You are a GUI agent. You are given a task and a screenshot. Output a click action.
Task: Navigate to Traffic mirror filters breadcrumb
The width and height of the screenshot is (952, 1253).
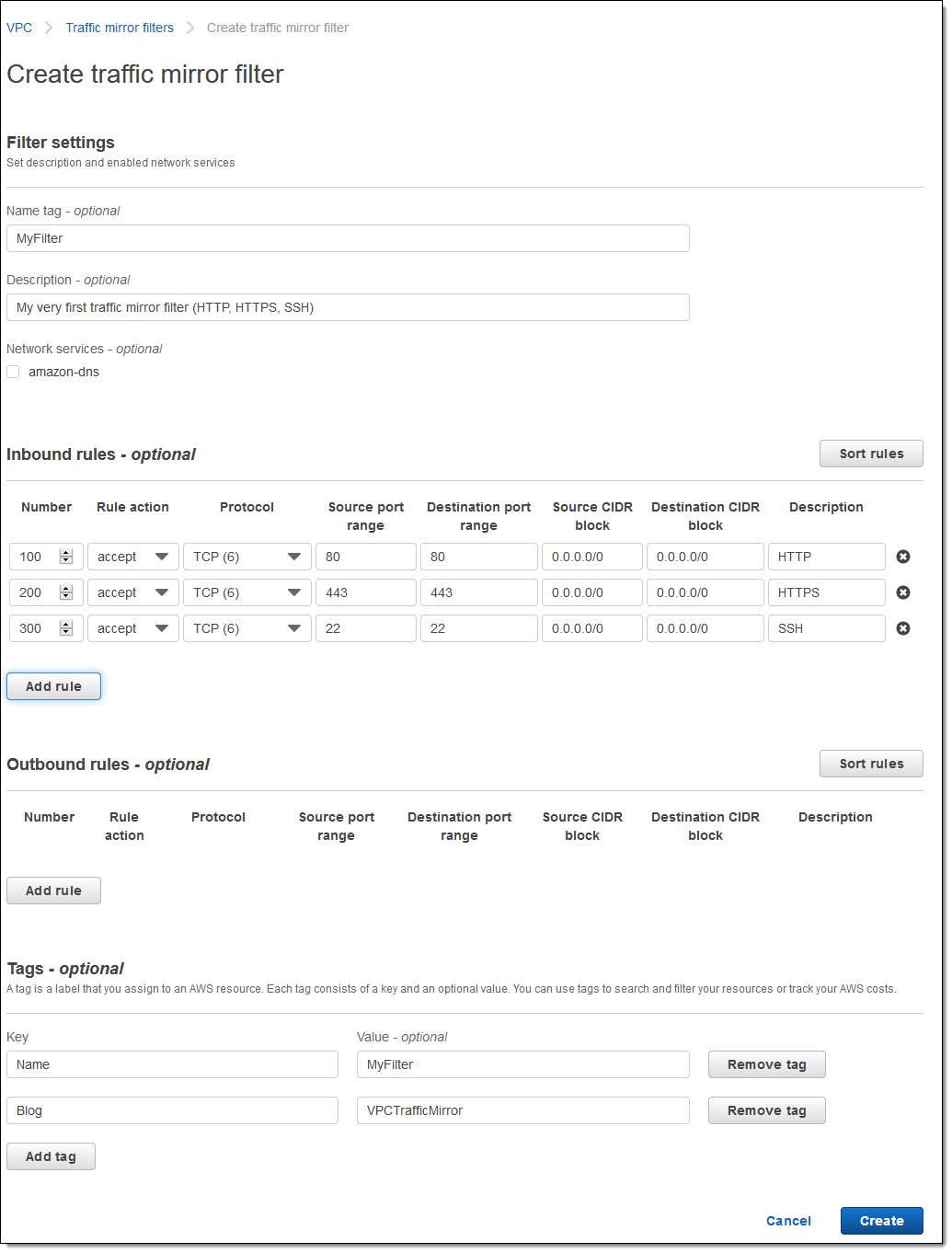(120, 28)
